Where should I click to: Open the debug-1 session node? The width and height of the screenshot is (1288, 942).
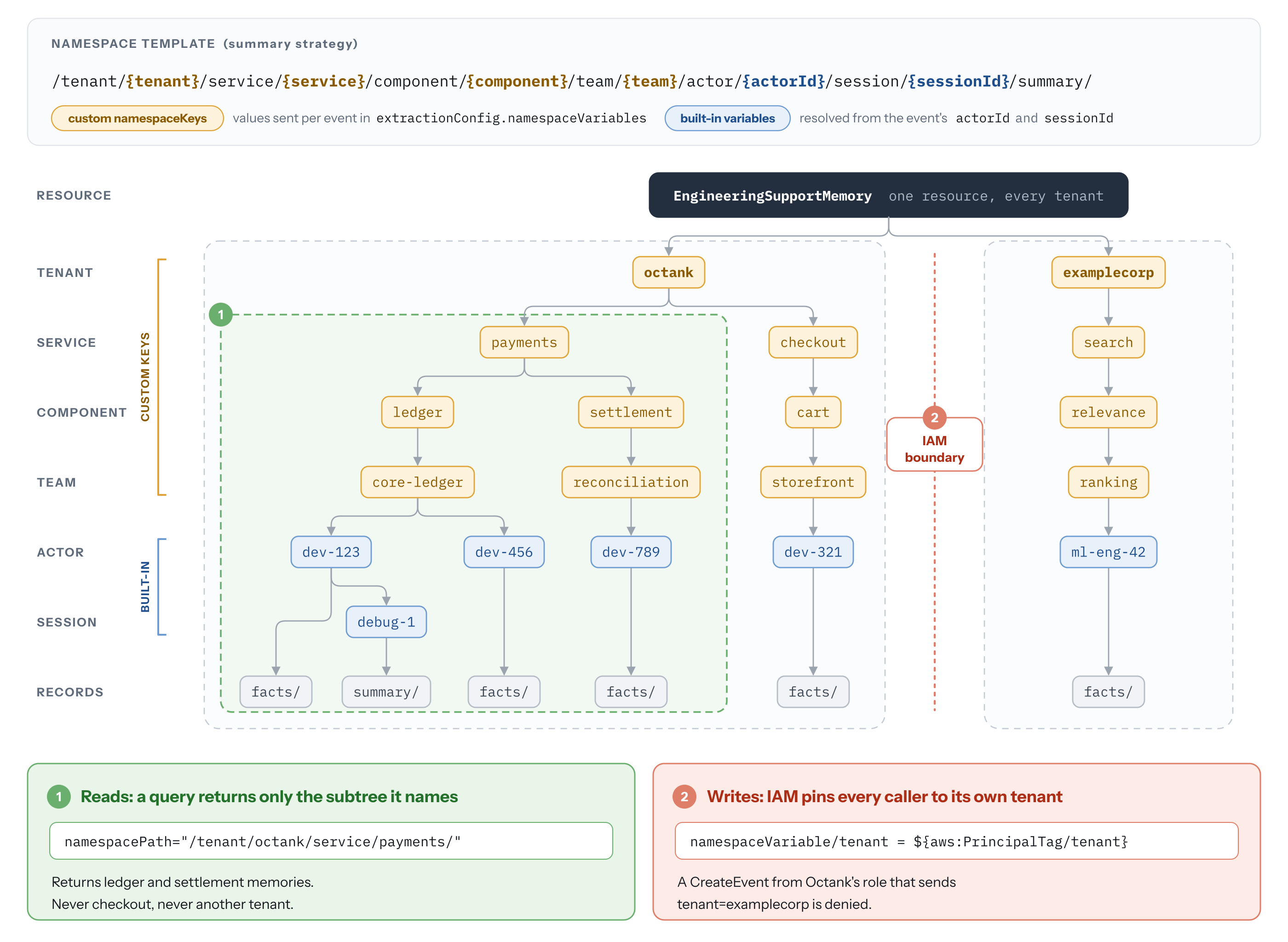[386, 621]
